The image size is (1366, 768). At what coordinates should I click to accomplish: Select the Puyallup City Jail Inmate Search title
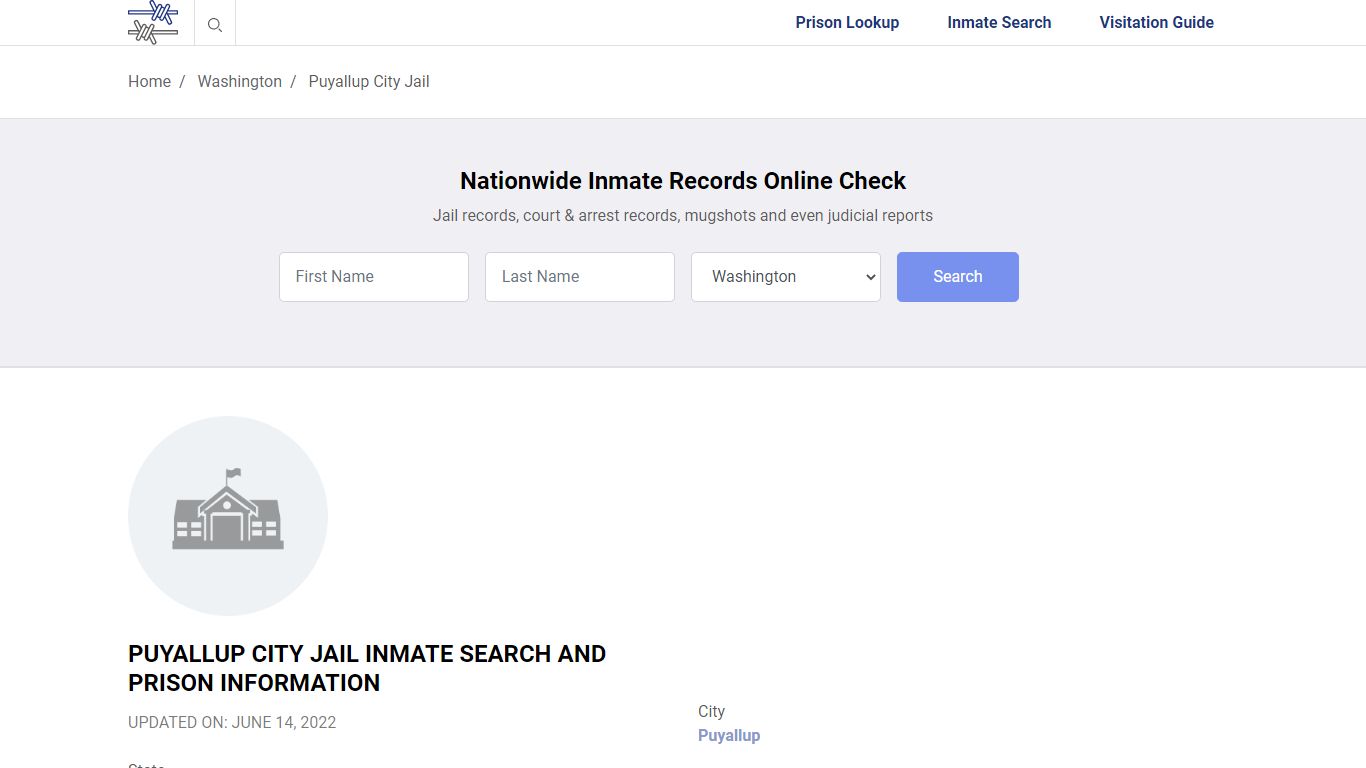[367, 668]
